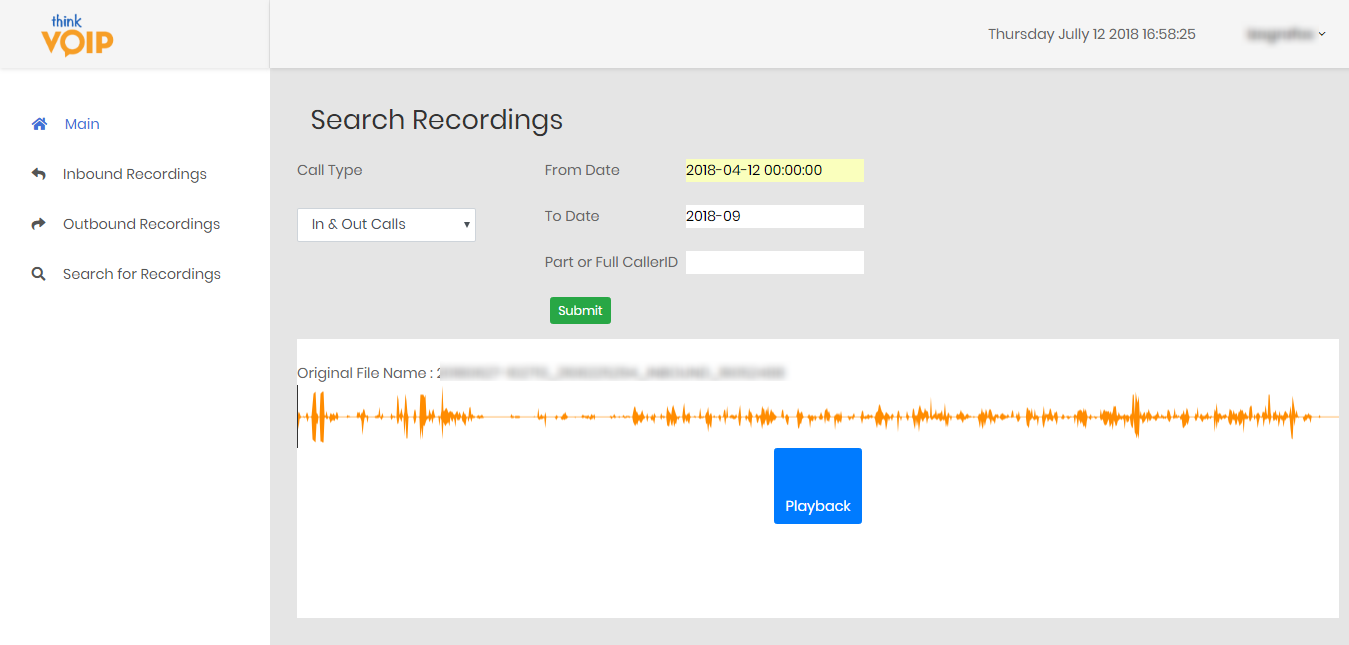Click the From Date field
The image size is (1349, 645).
774,170
